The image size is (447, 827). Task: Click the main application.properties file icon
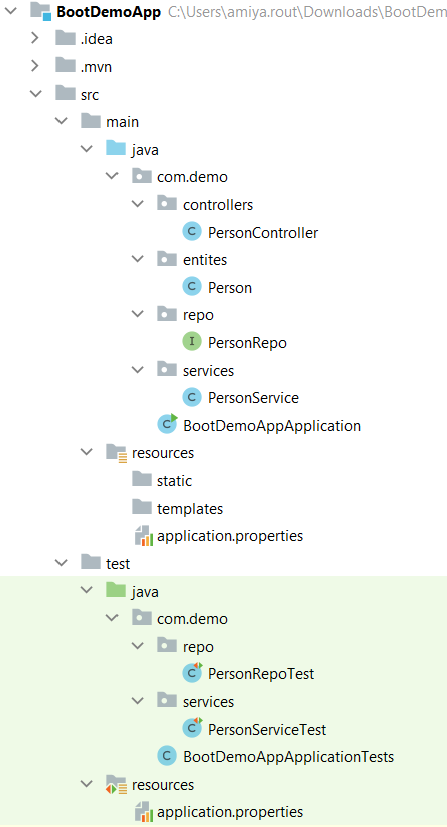(144, 535)
